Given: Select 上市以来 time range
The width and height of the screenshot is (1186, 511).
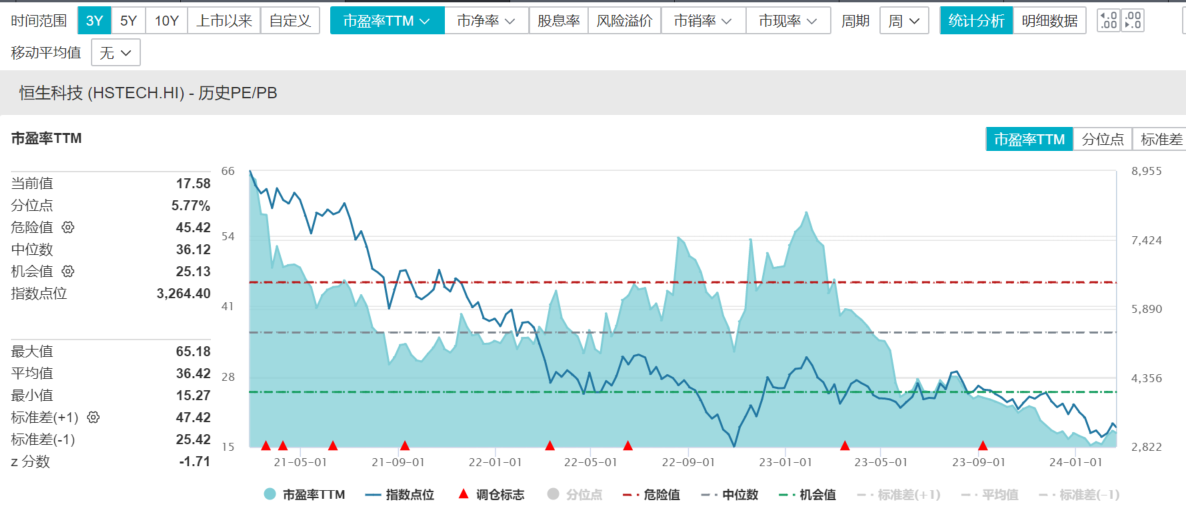Looking at the screenshot, I should coord(224,20).
